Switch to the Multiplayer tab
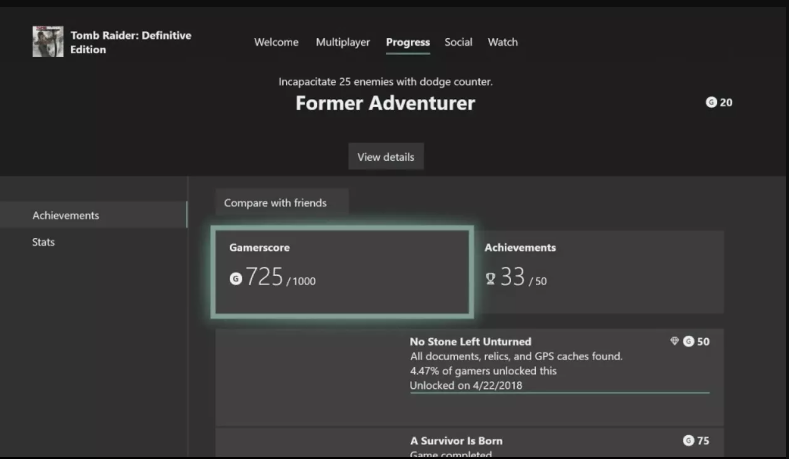This screenshot has height=459, width=789. pyautogui.click(x=343, y=42)
